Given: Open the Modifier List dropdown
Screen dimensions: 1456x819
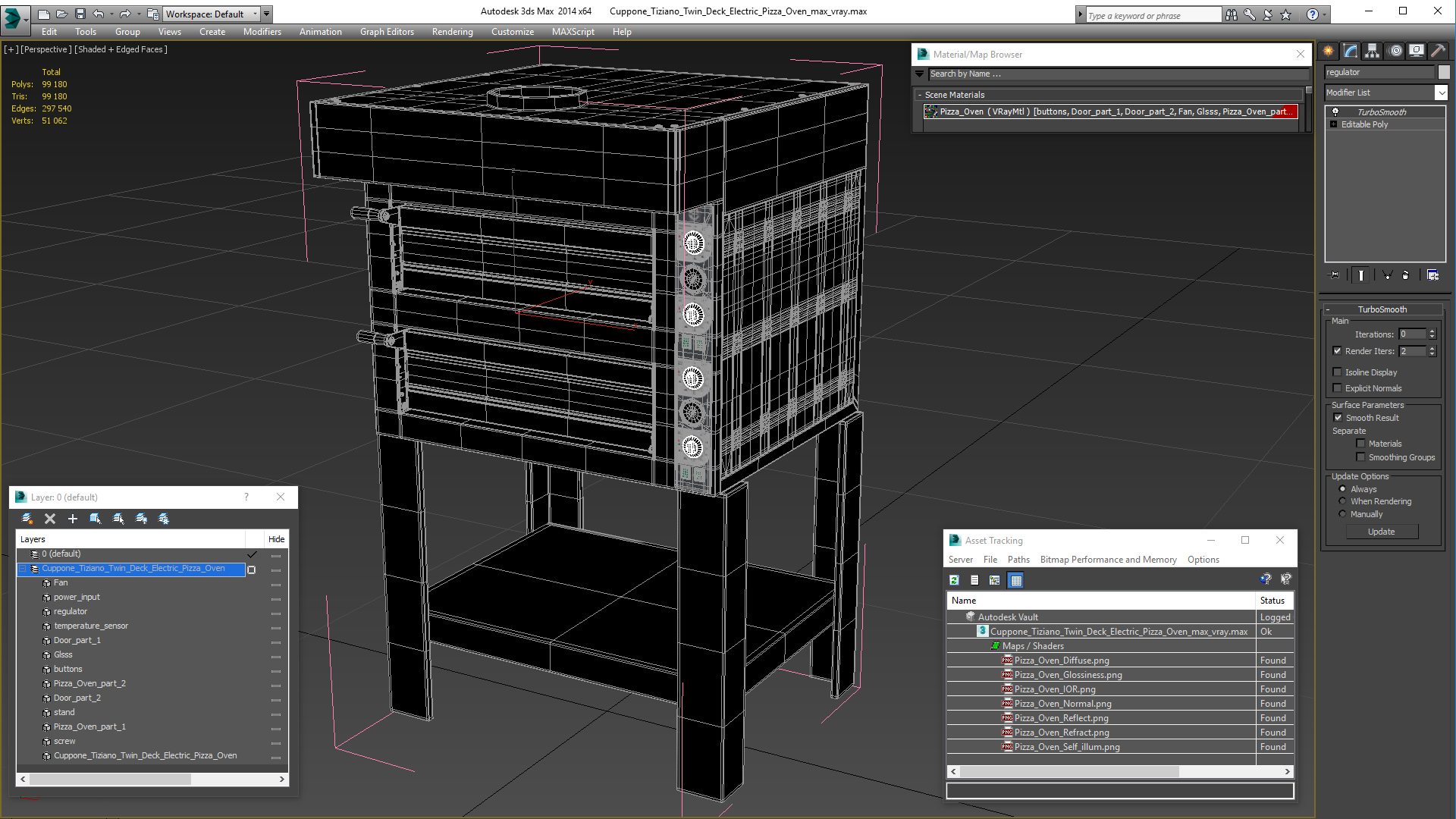Looking at the screenshot, I should (x=1441, y=93).
